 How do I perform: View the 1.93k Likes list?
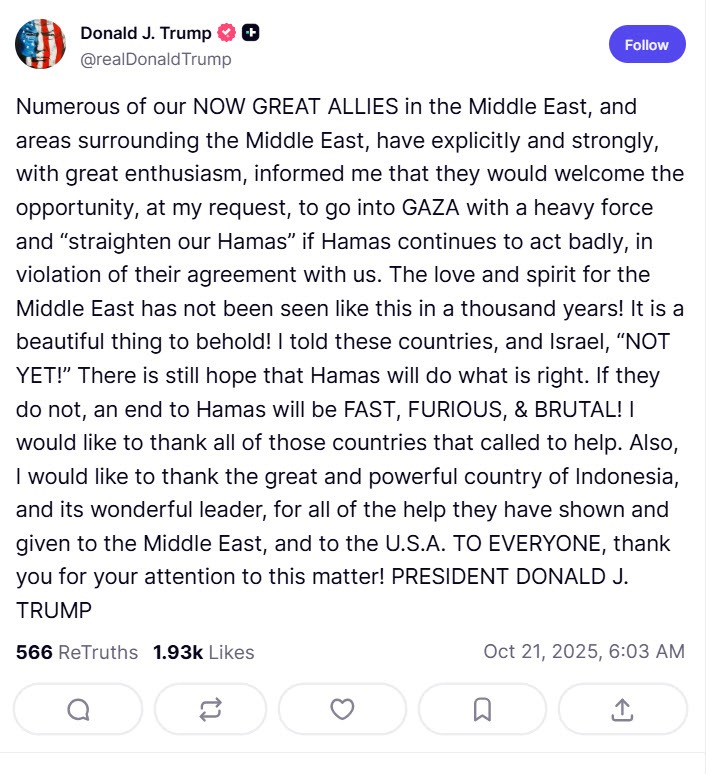click(204, 652)
